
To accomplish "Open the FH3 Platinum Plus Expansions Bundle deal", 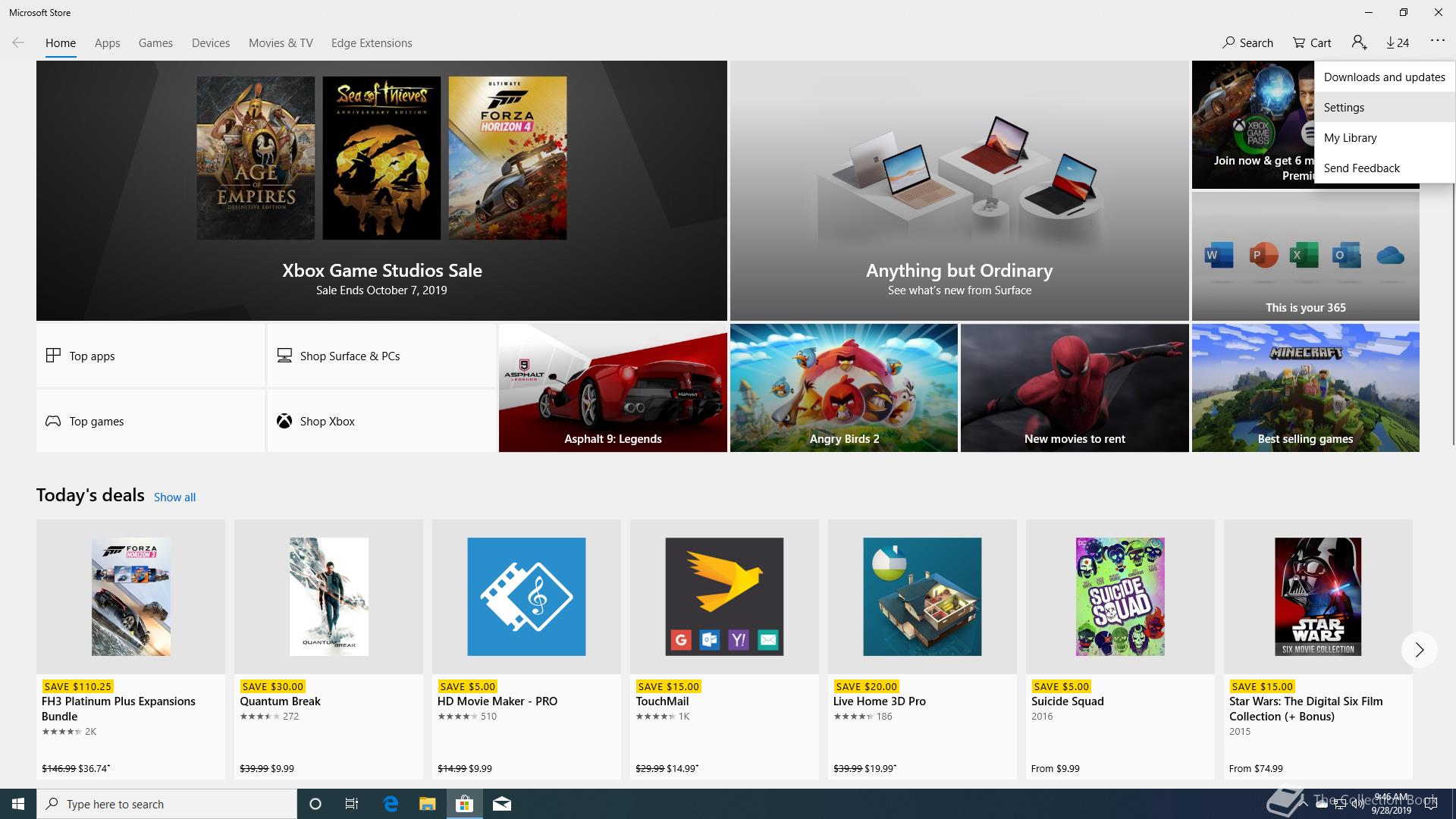I will pos(130,649).
